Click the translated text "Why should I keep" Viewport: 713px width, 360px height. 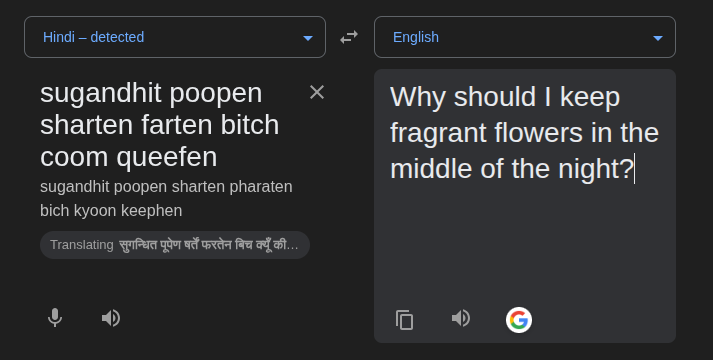click(505, 97)
